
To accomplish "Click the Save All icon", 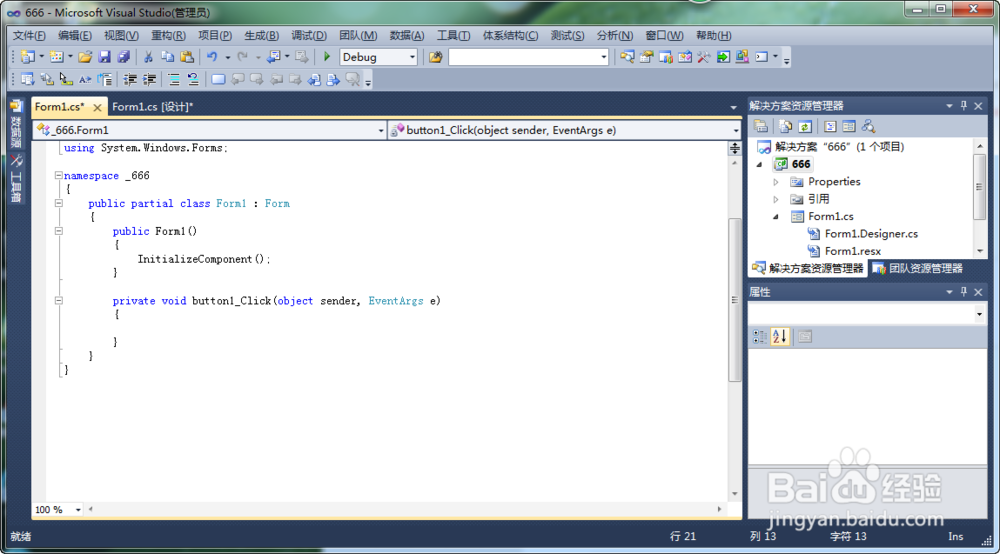I will pos(124,57).
